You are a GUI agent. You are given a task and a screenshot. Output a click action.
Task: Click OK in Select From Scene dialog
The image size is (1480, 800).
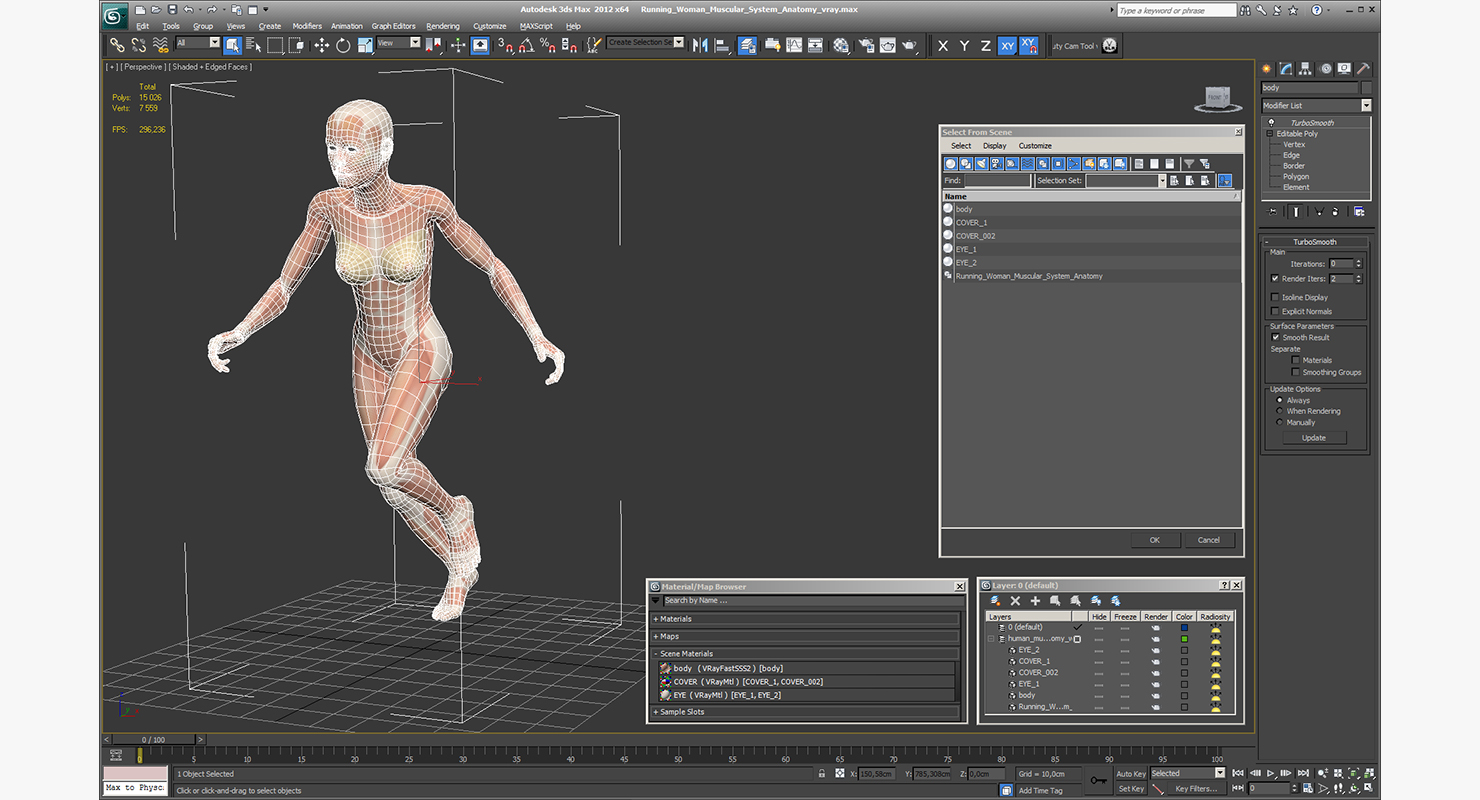point(1154,540)
